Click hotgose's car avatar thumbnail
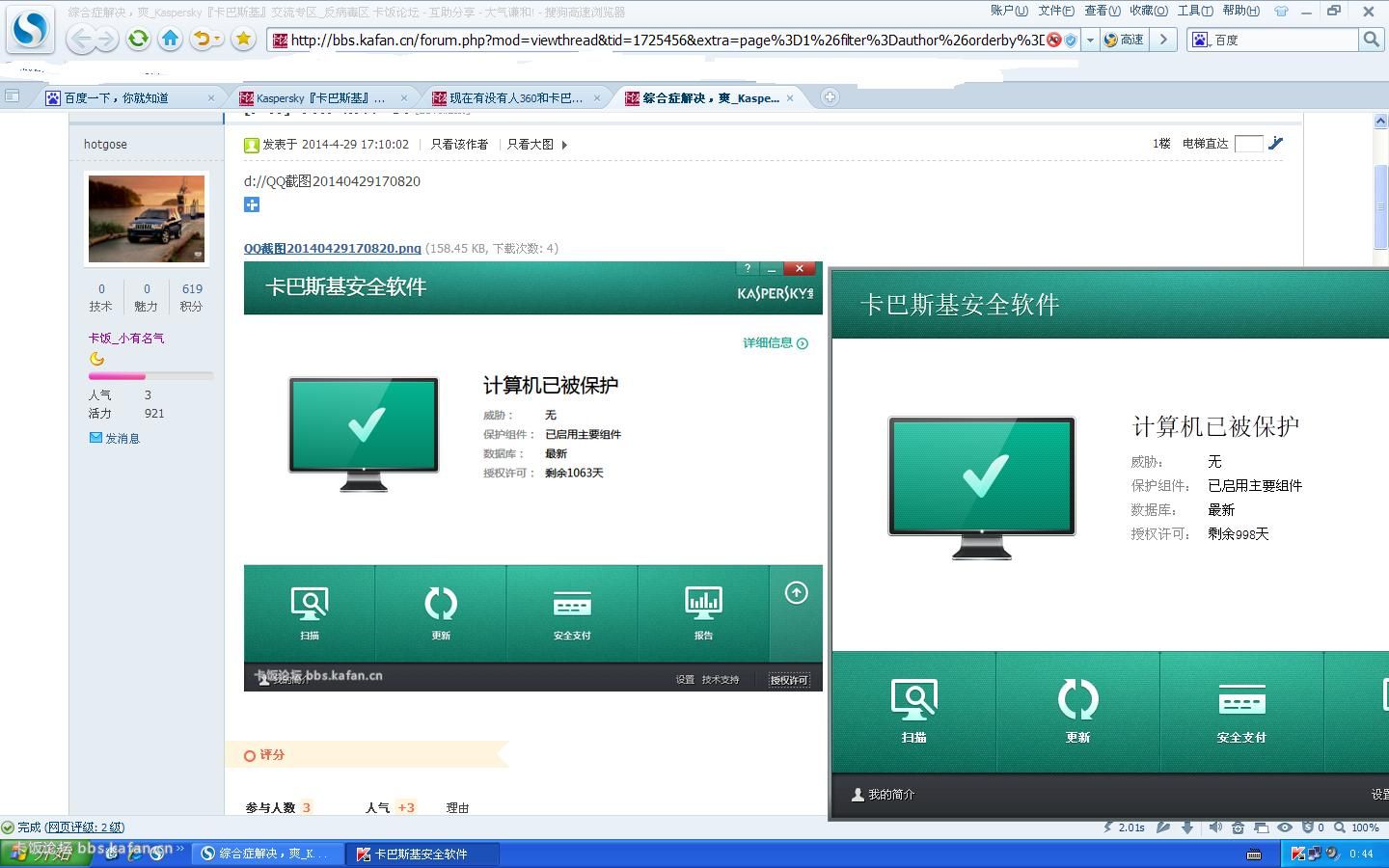This screenshot has height=868, width=1389. pyautogui.click(x=147, y=219)
